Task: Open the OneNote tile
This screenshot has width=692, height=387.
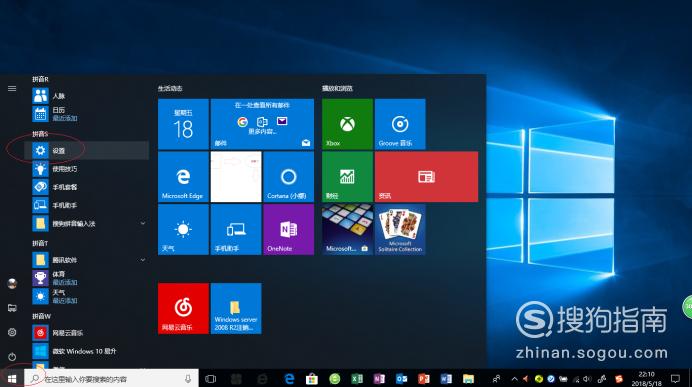Action: [289, 229]
